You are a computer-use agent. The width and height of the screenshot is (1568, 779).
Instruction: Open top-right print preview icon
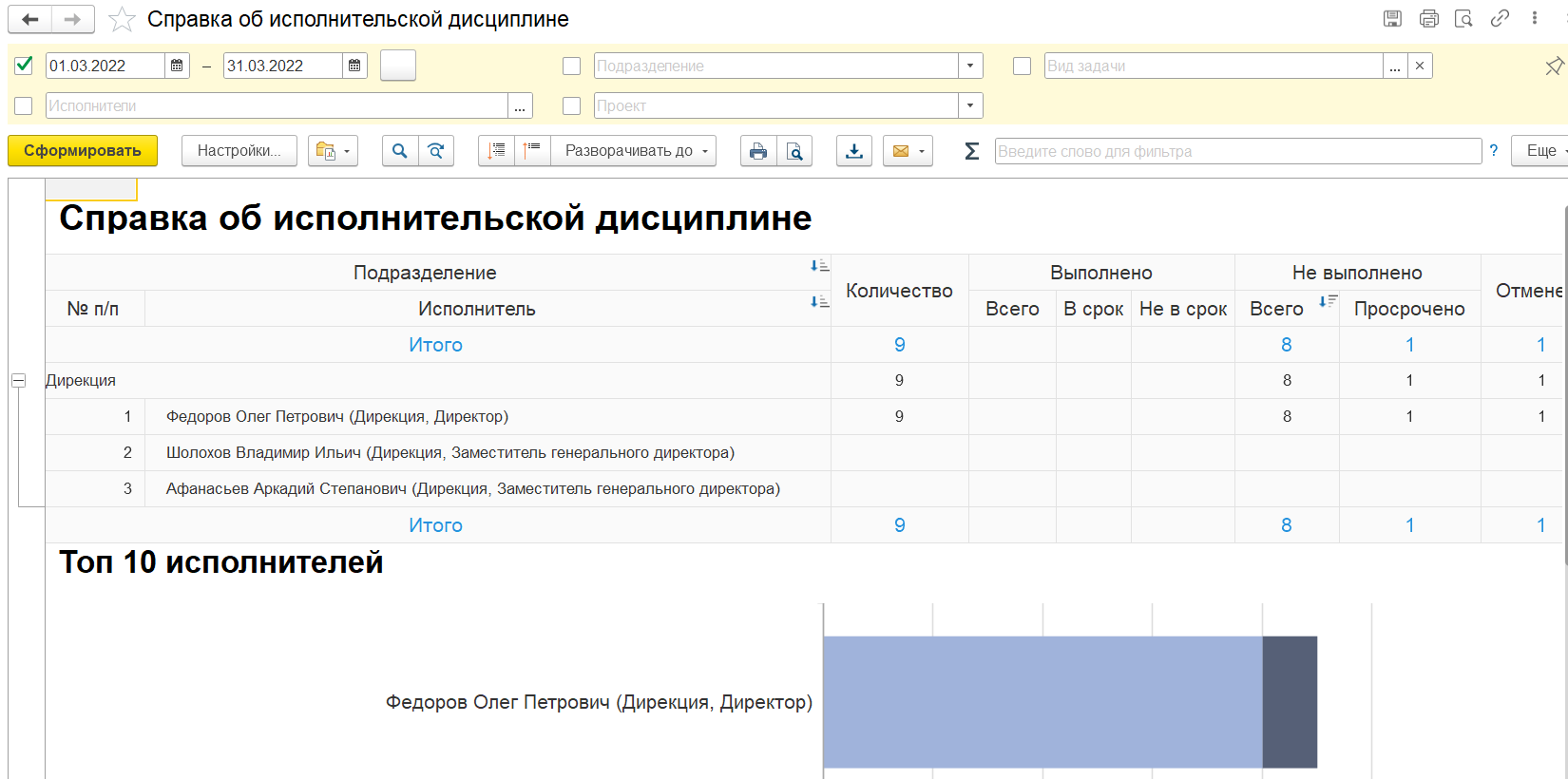(x=1463, y=18)
